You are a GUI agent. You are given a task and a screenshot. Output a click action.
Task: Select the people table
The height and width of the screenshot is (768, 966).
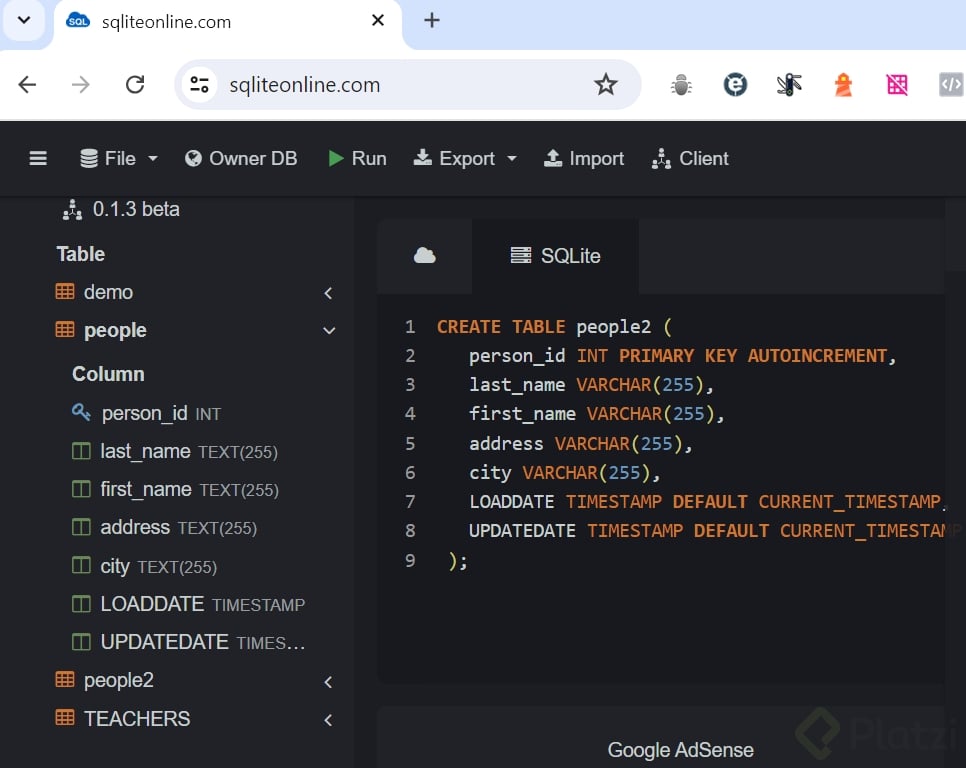(x=115, y=330)
